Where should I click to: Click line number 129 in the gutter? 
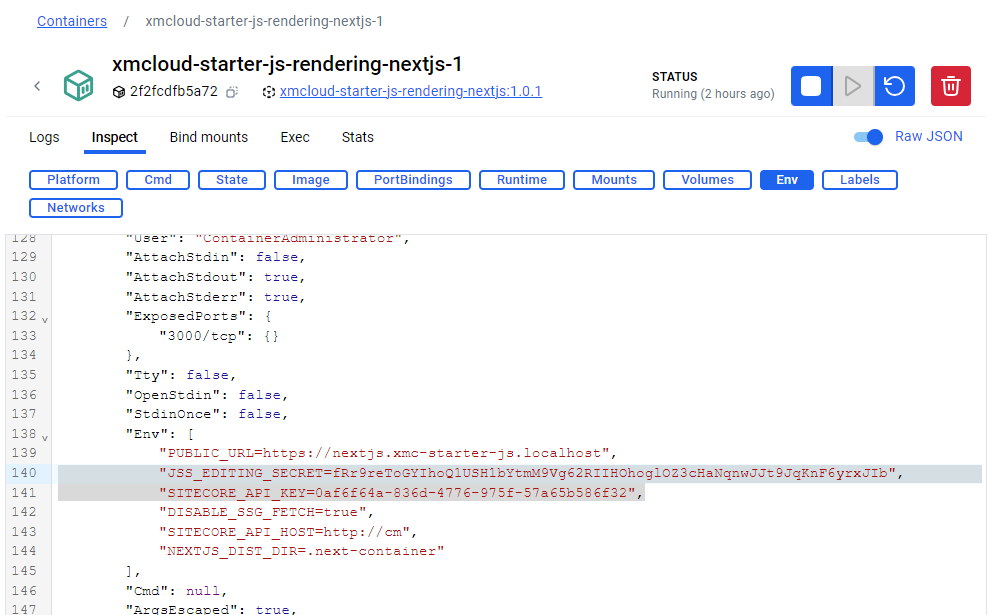(x=24, y=257)
